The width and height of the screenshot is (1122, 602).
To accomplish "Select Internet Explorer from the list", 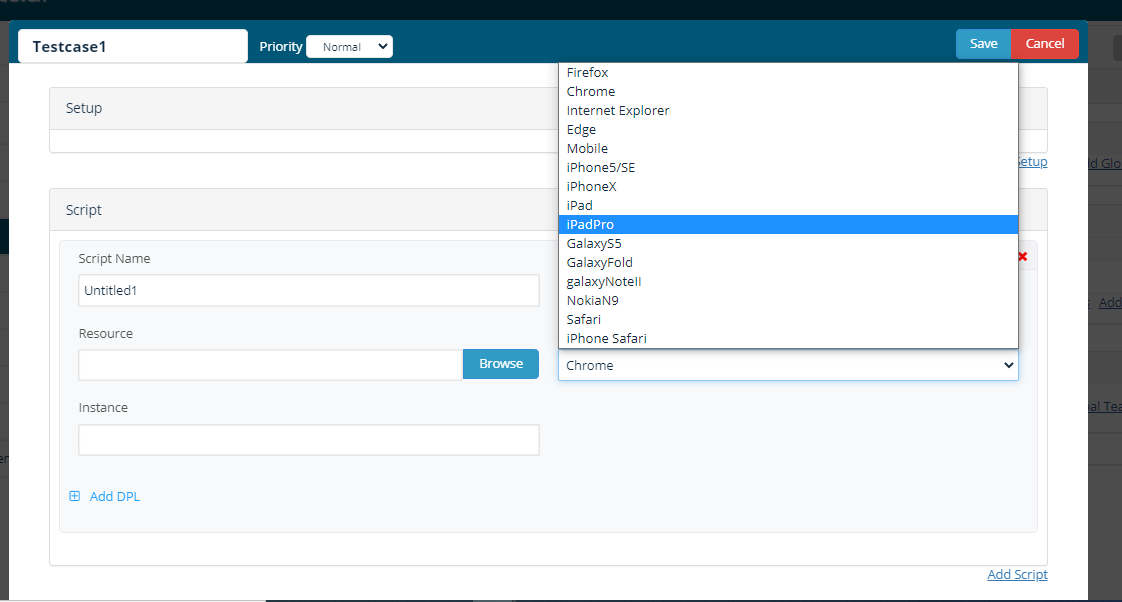I will point(788,110).
